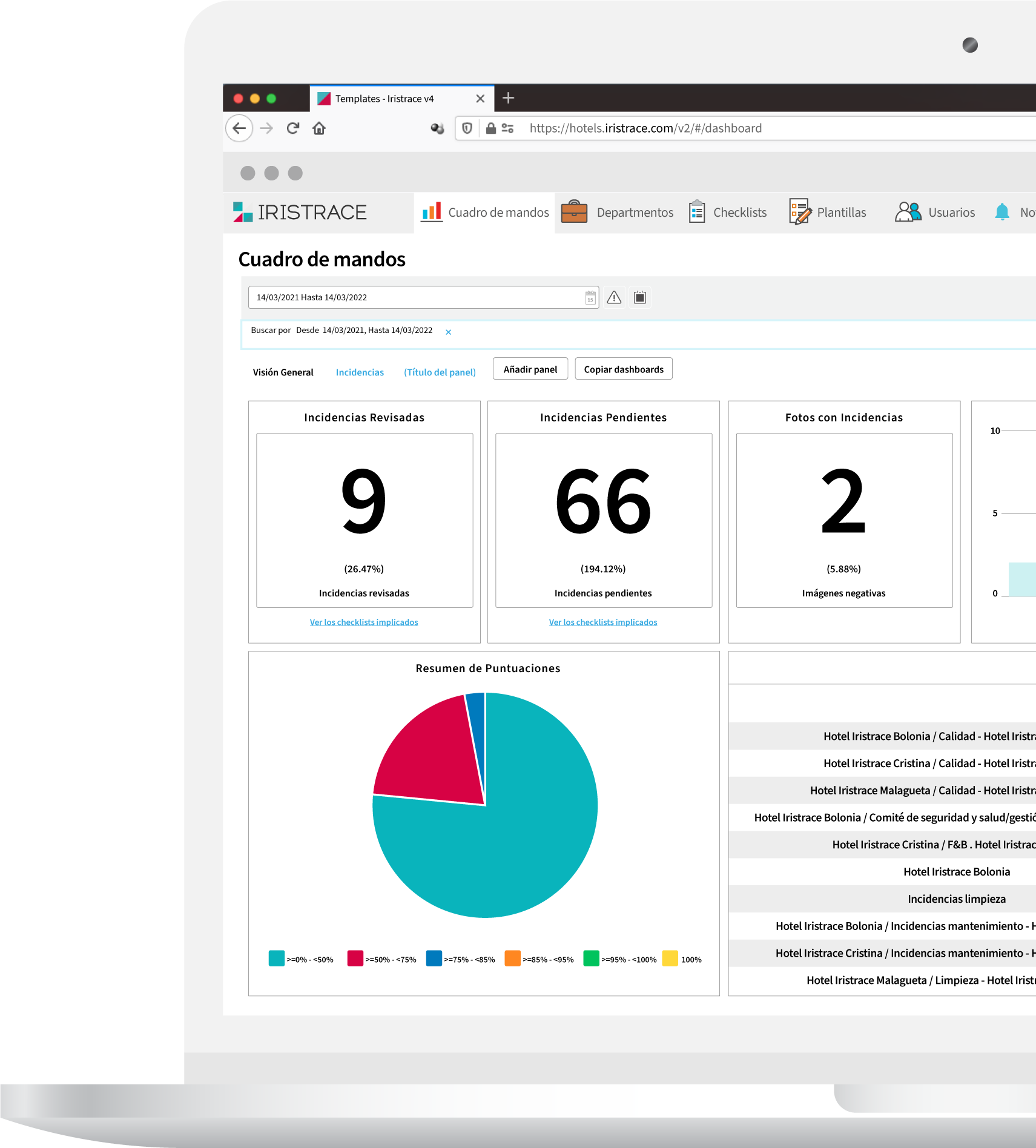Open checklists implicados under Incidencias Pendientes
The image size is (1036, 1148).
(x=603, y=622)
